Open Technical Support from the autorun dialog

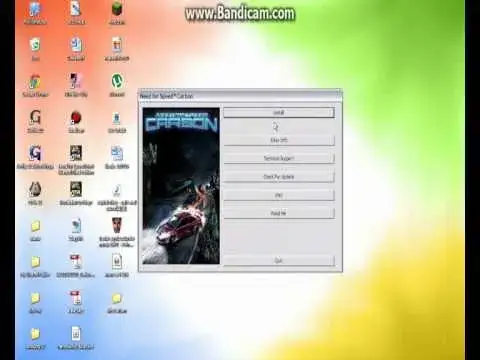(279, 158)
